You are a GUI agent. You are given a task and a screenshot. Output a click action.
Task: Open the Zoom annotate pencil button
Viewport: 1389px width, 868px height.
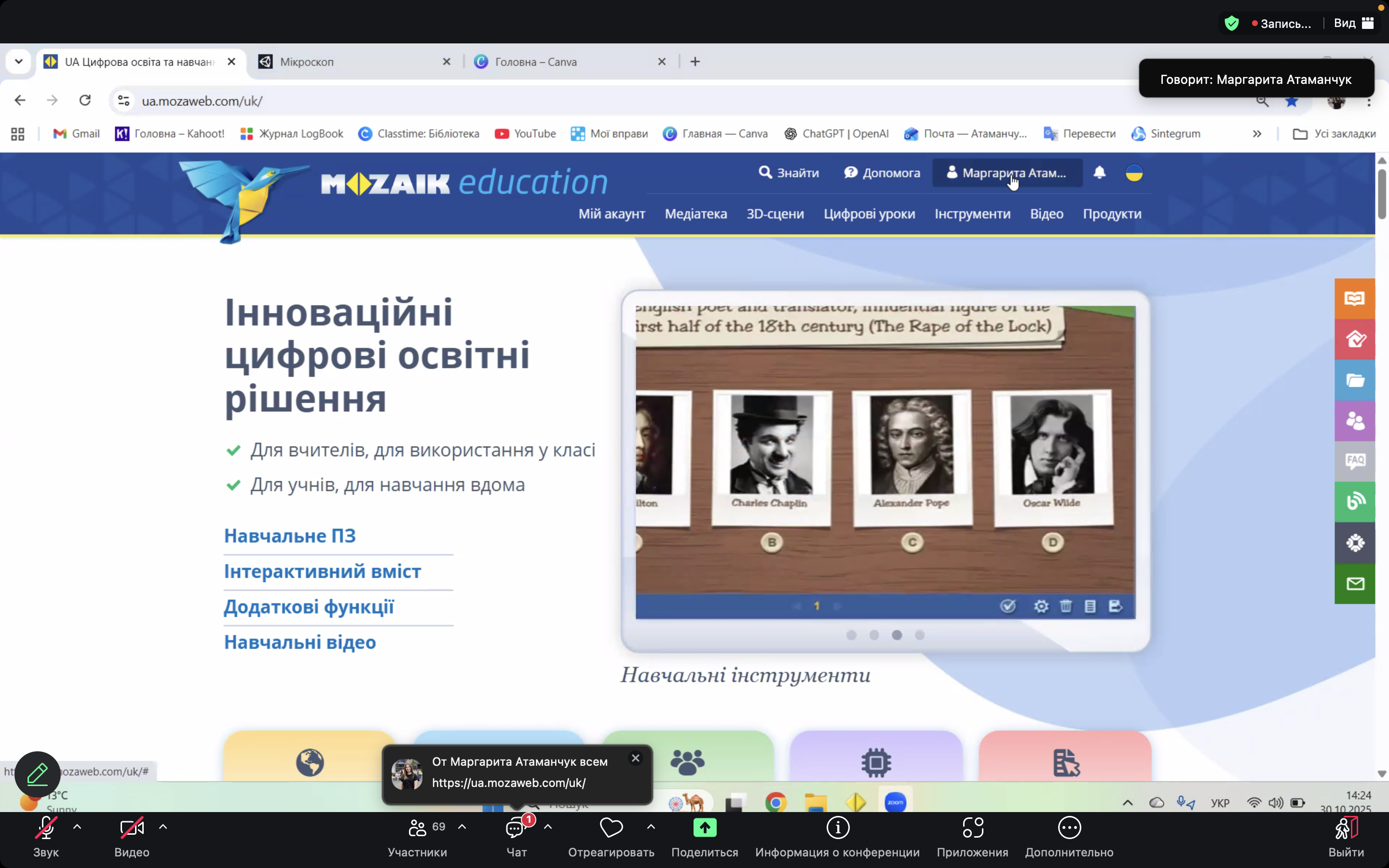[x=37, y=774]
